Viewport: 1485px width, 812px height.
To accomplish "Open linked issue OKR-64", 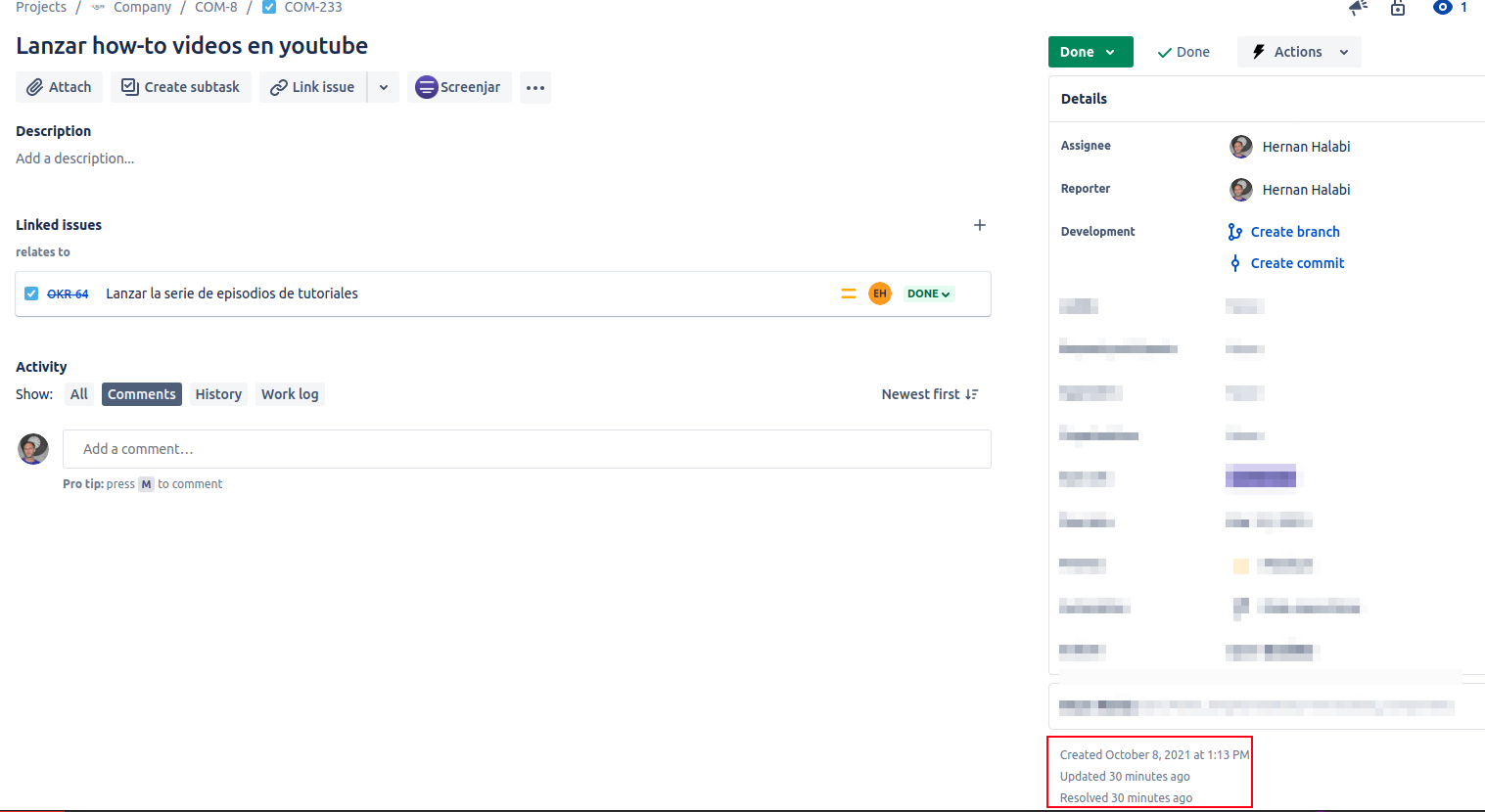I will click(x=68, y=293).
